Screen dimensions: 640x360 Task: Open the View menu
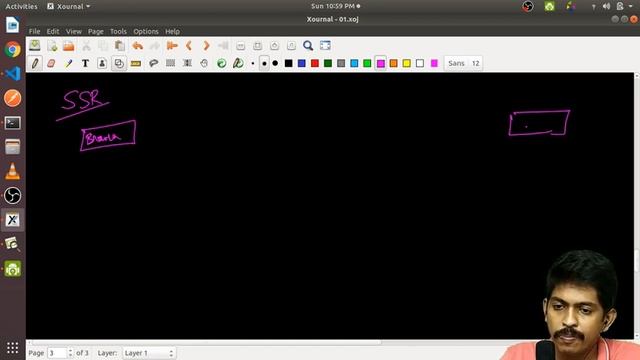(73, 31)
